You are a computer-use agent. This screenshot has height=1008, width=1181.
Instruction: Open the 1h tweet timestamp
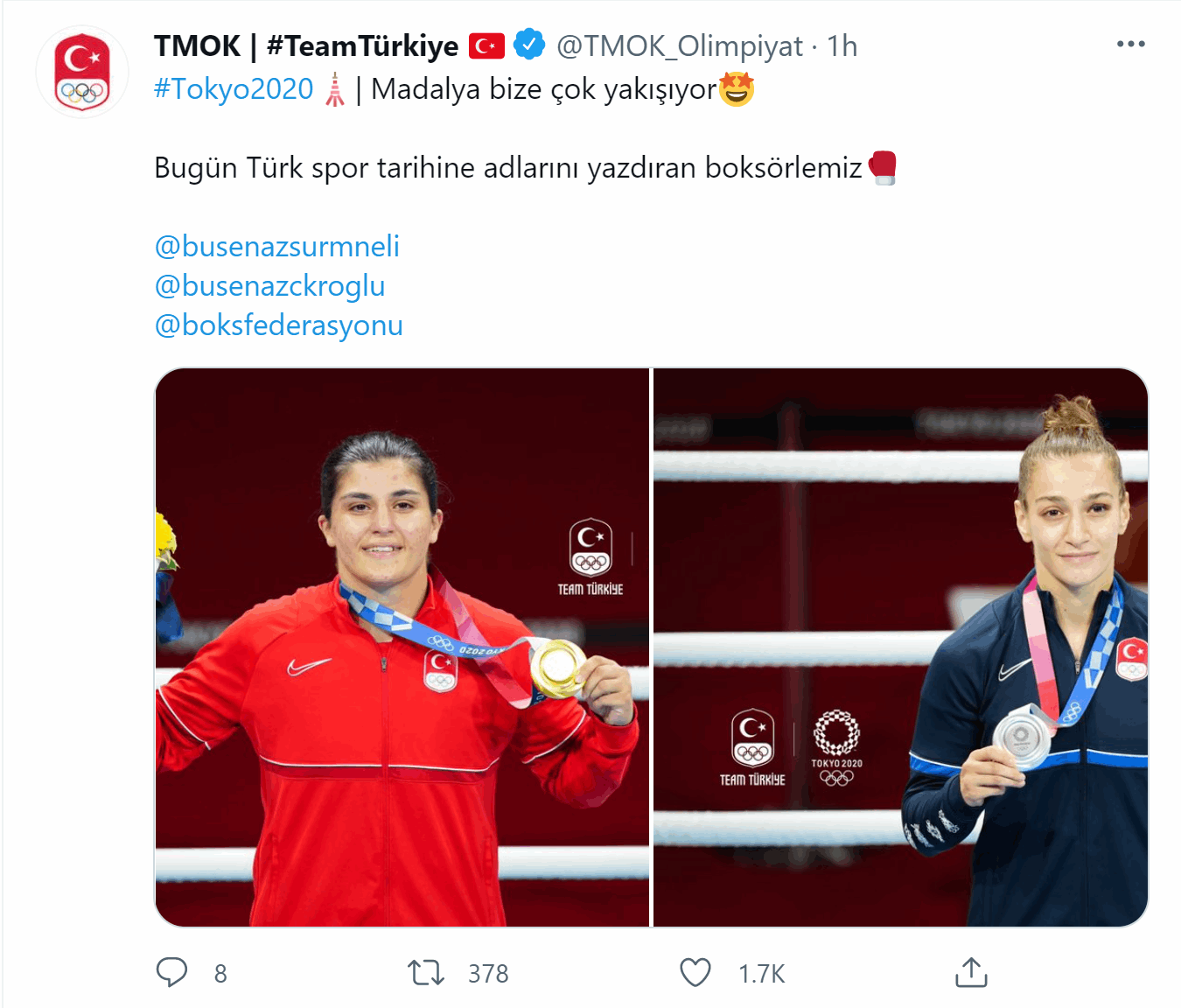coord(842,45)
